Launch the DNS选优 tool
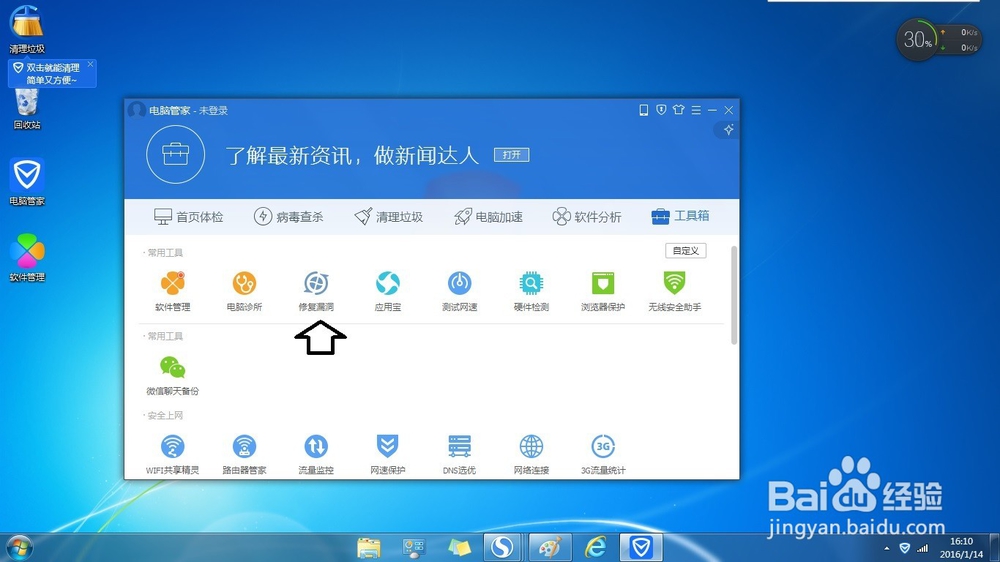The height and width of the screenshot is (562, 1000). point(459,447)
